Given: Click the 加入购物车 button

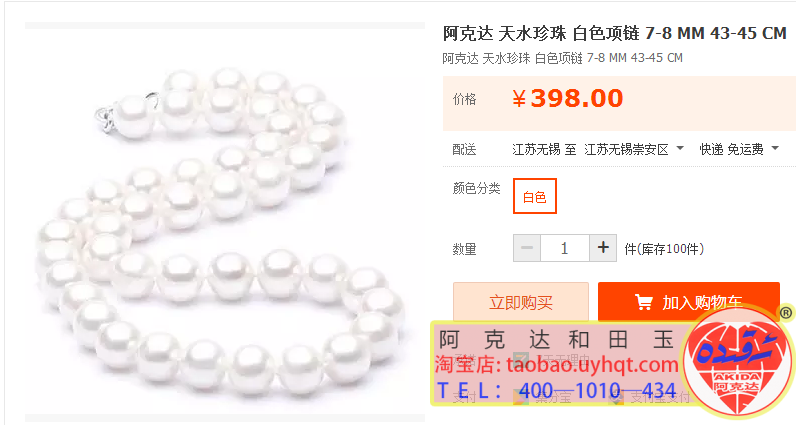Looking at the screenshot, I should [689, 302].
